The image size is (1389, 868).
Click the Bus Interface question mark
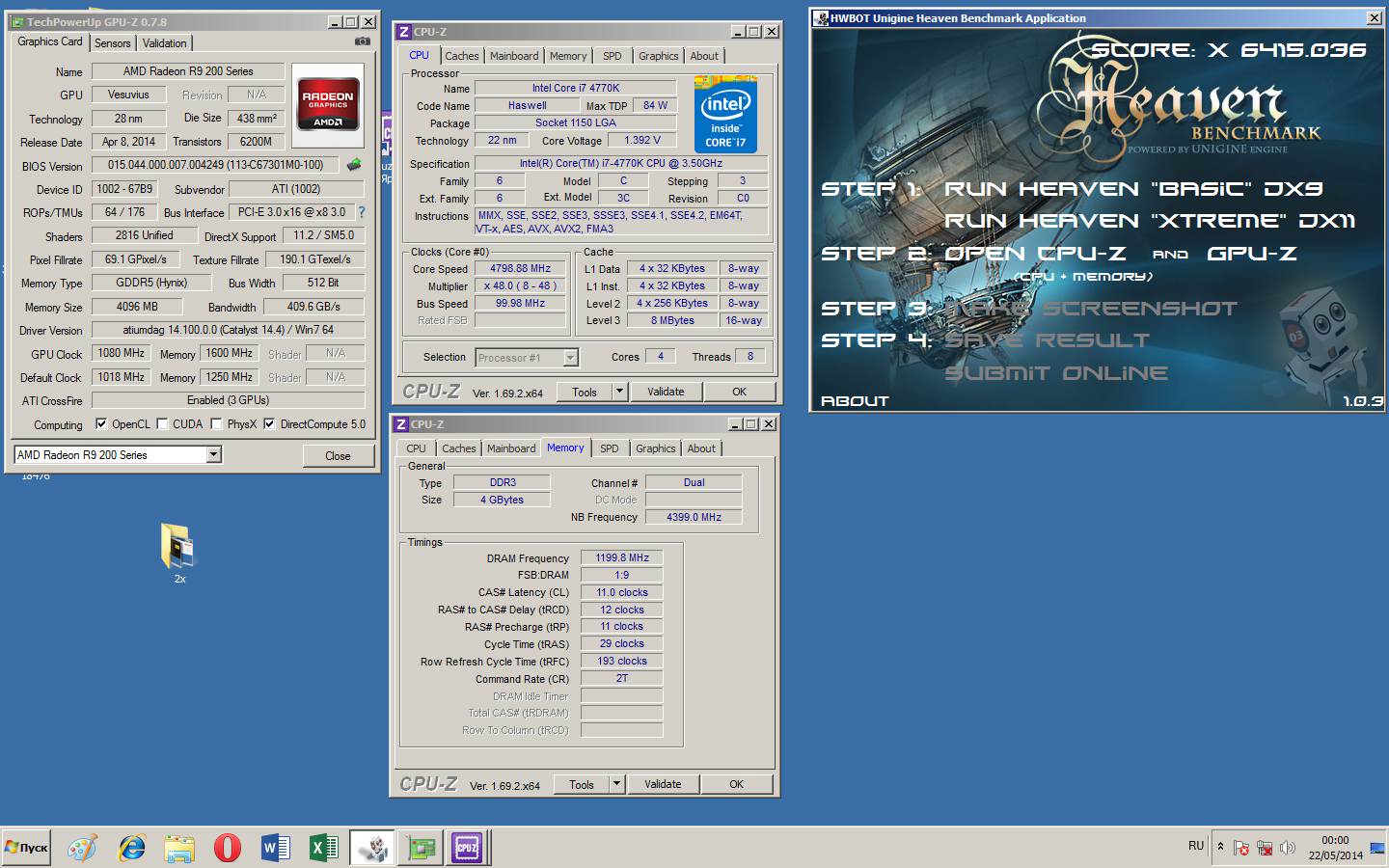(x=362, y=212)
